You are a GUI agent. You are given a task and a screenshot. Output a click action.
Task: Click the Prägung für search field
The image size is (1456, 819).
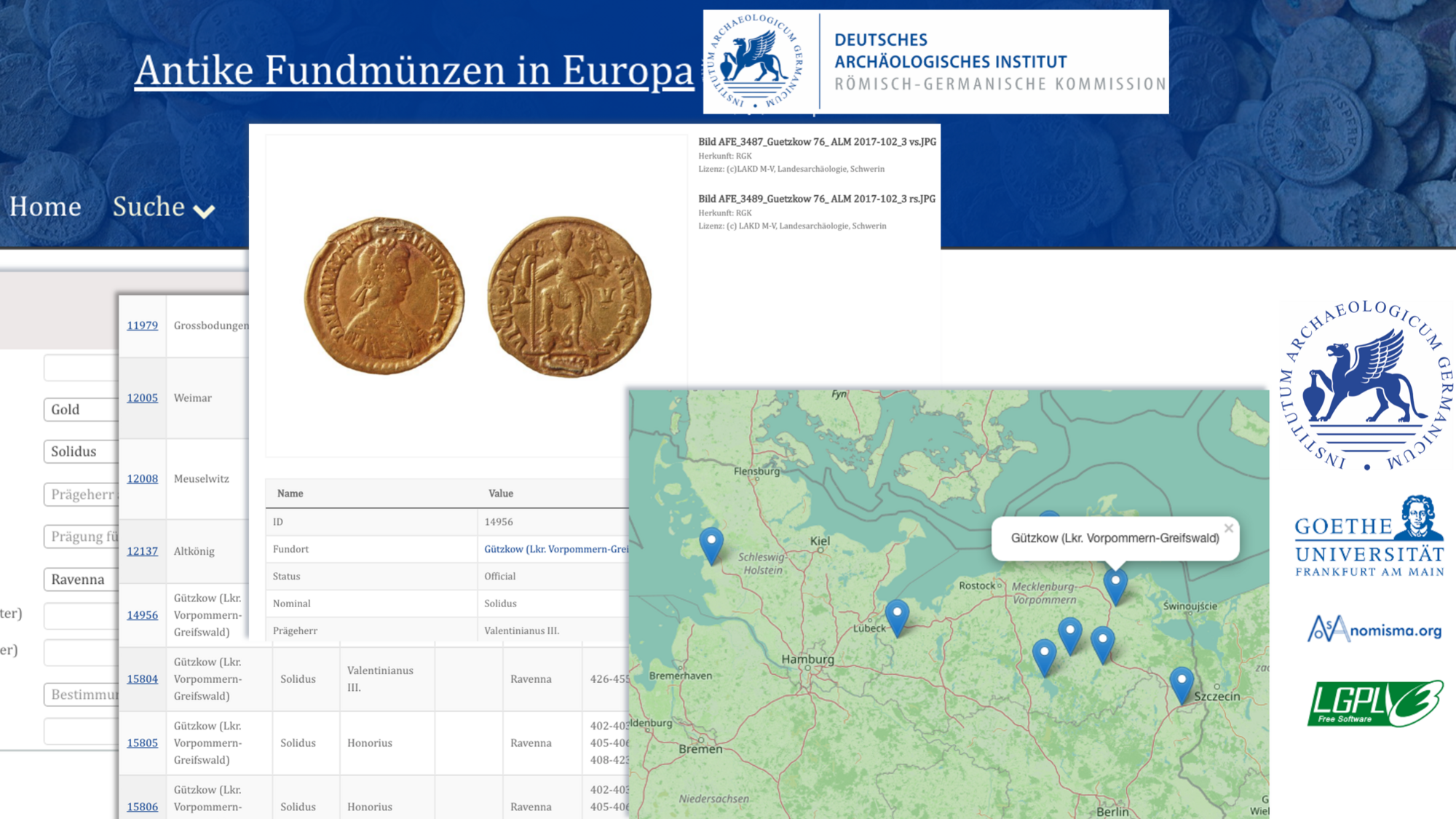tap(81, 537)
